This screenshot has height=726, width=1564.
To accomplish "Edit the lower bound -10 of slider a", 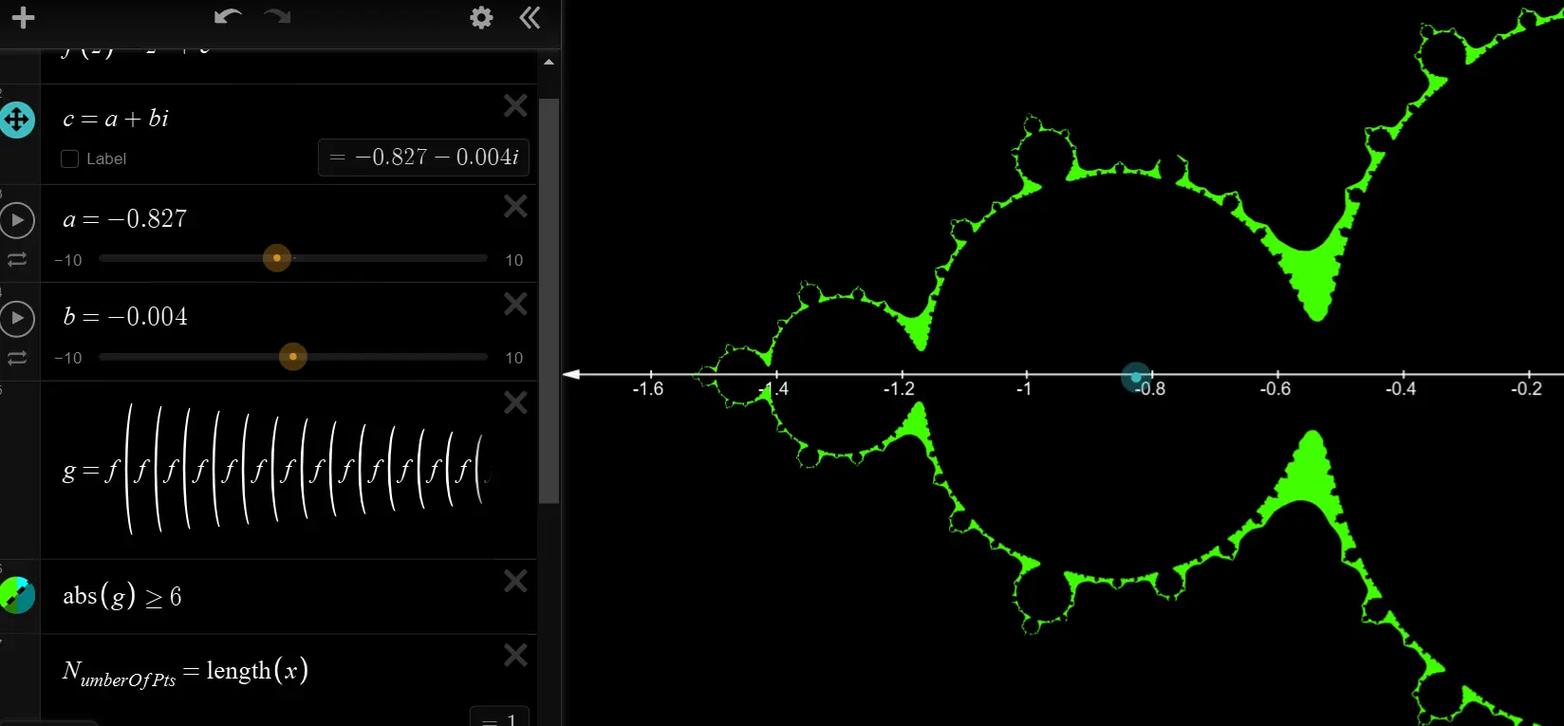I will [68, 260].
